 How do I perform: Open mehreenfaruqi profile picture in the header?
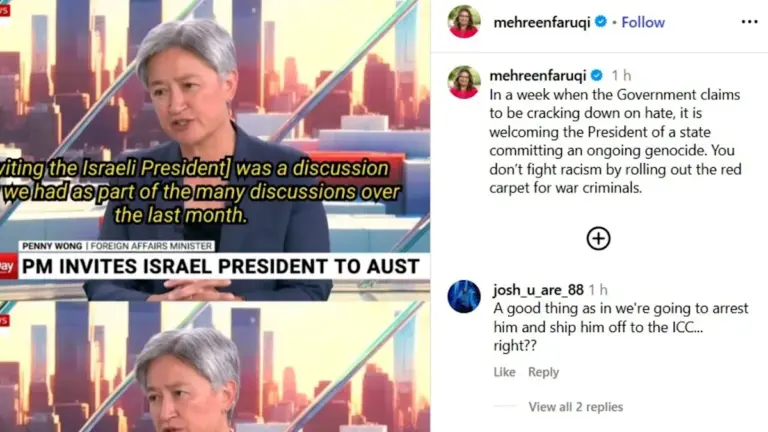click(x=463, y=22)
